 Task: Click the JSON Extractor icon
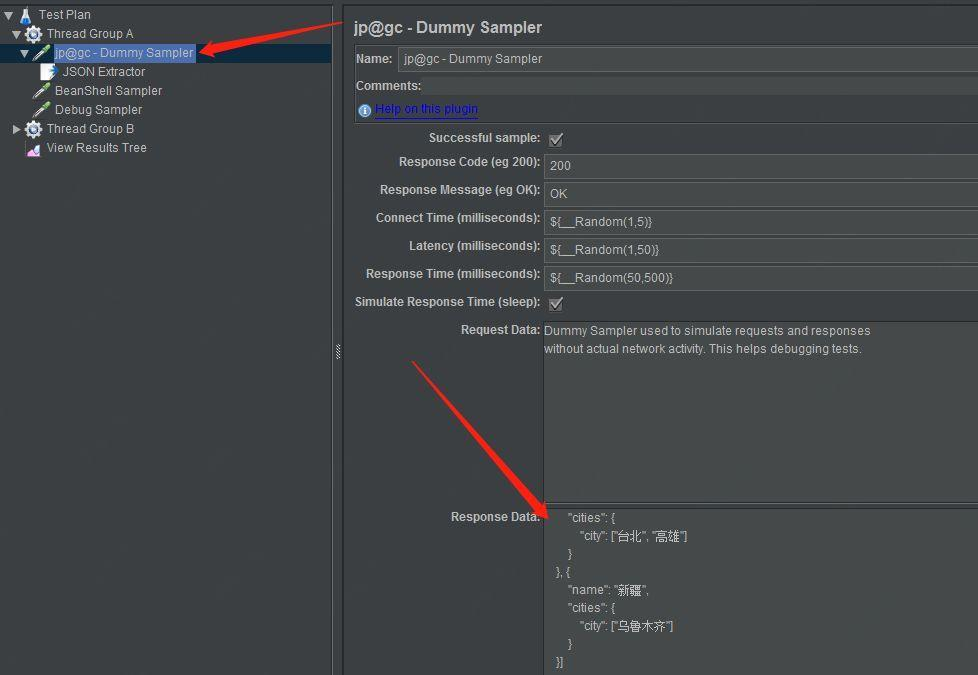[x=48, y=72]
